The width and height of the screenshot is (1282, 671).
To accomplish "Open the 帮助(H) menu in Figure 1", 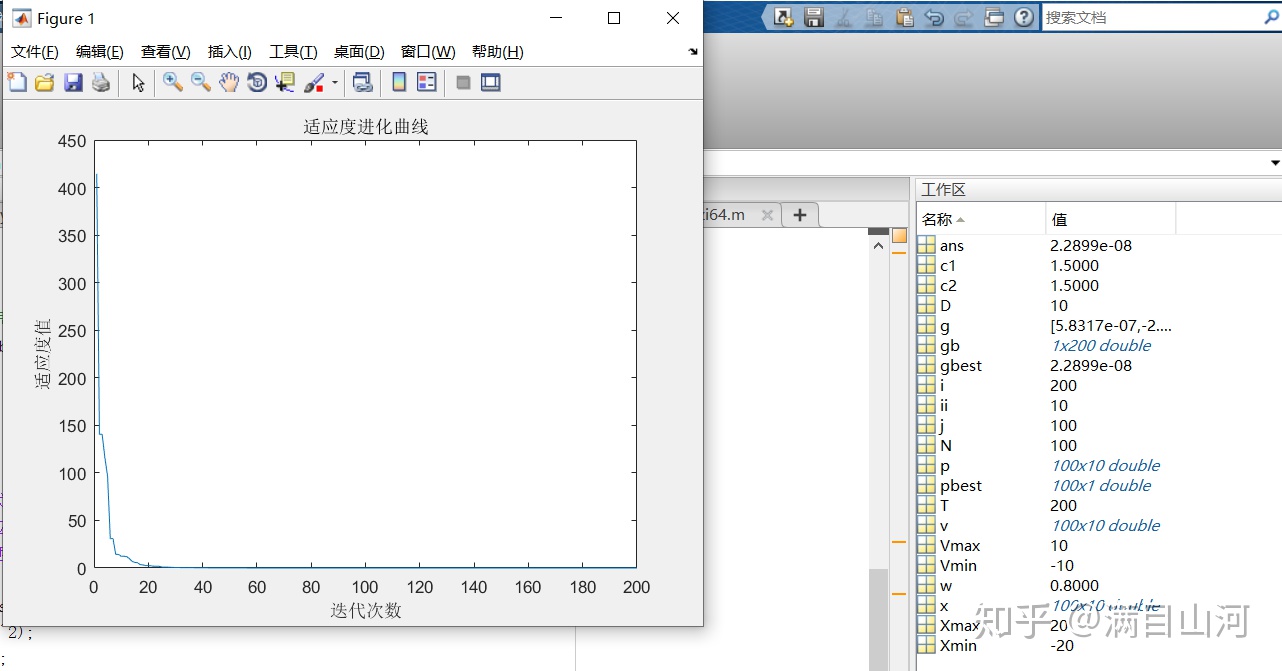I will 497,52.
